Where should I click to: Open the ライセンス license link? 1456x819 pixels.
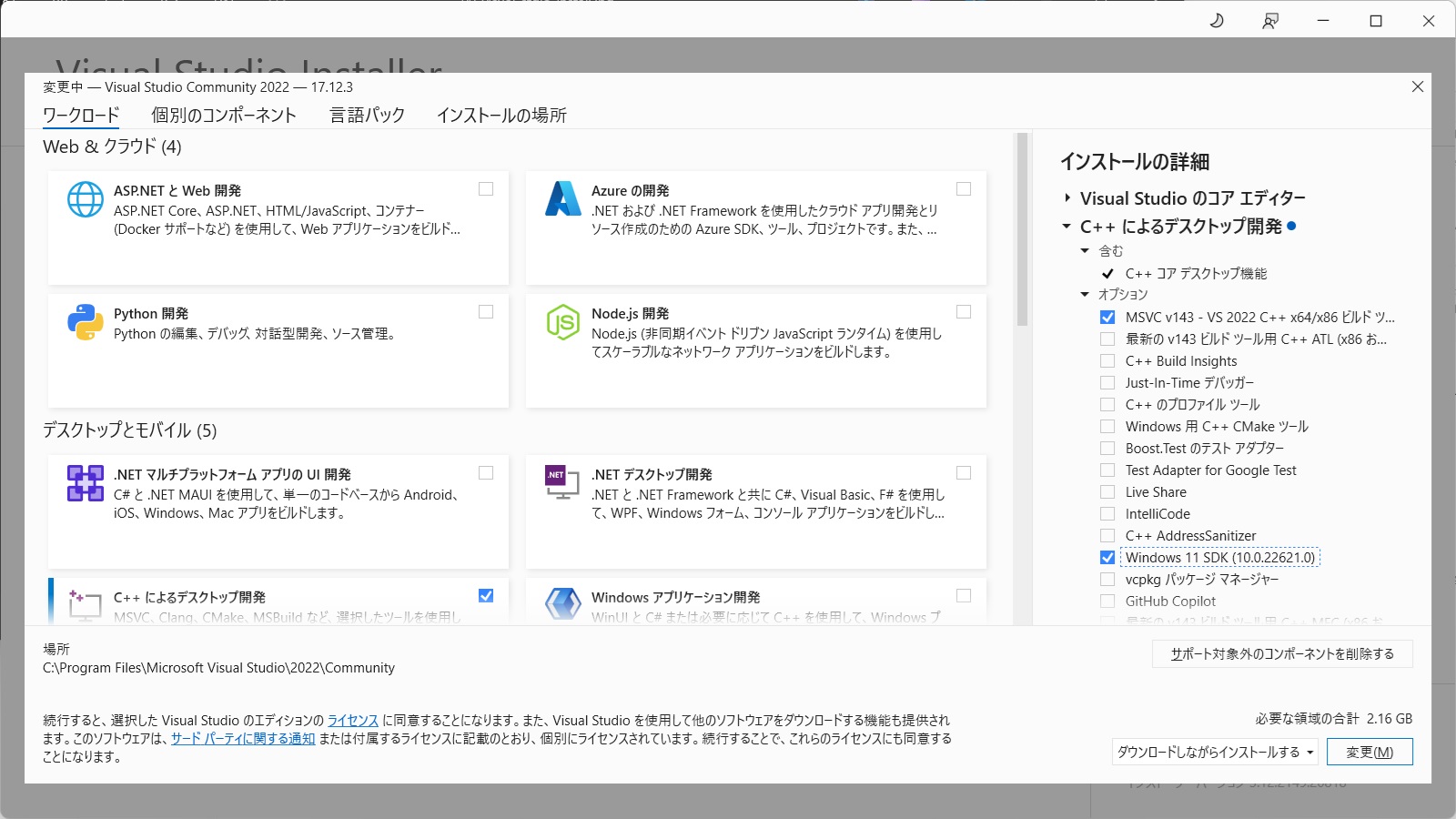pos(353,720)
